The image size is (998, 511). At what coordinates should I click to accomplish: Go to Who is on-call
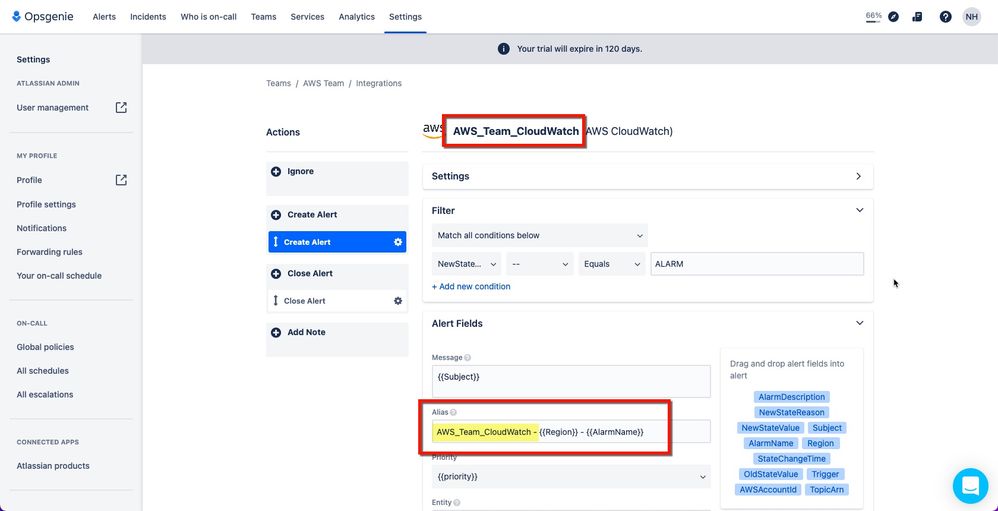208,17
